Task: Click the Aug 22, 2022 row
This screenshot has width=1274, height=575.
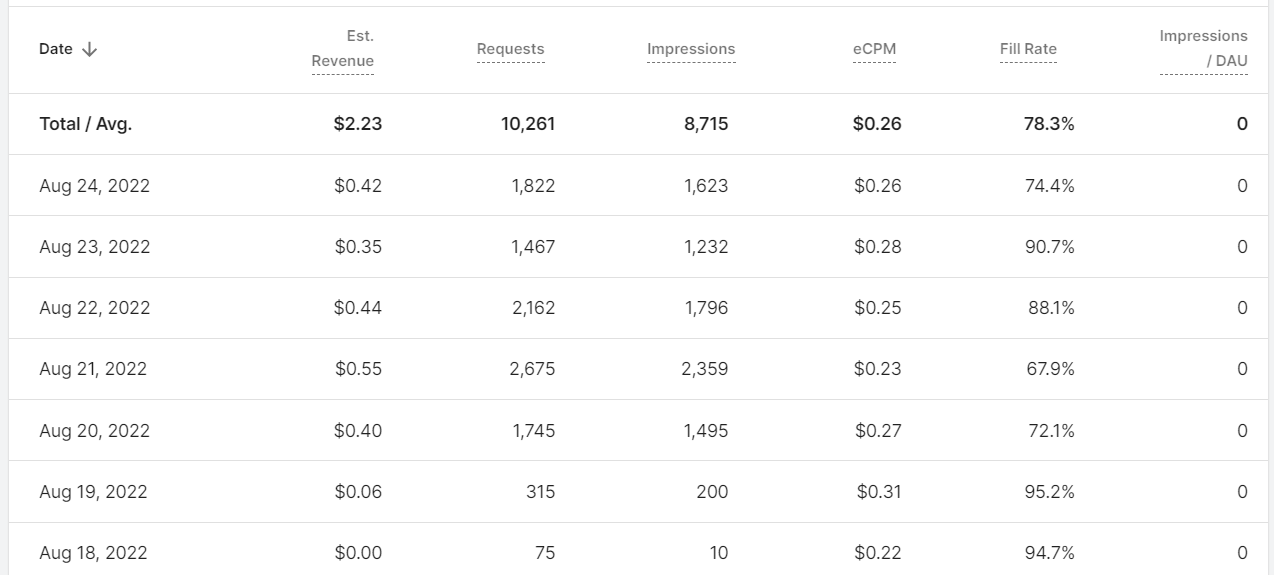Action: pyautogui.click(x=641, y=308)
